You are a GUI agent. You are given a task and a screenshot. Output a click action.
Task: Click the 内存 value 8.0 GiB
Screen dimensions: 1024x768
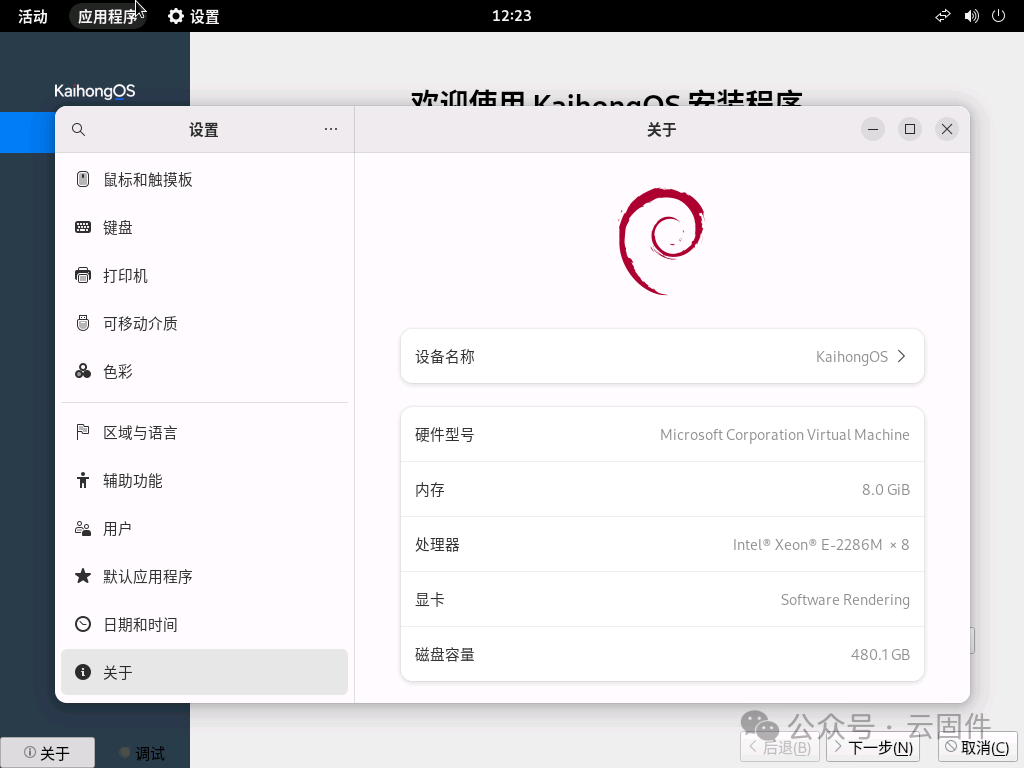click(886, 489)
